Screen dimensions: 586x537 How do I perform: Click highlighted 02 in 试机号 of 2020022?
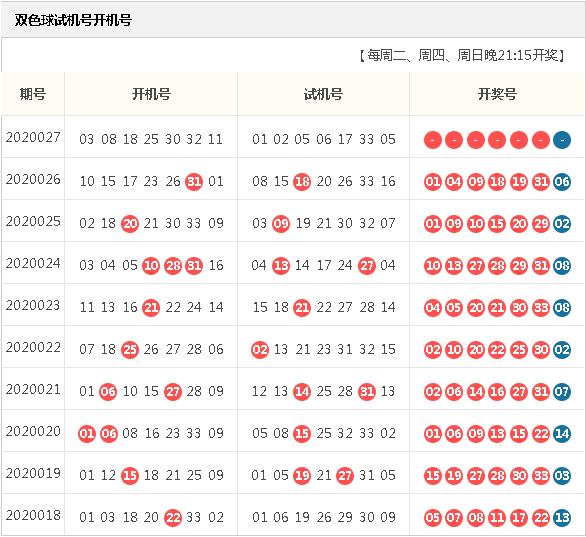(260, 350)
